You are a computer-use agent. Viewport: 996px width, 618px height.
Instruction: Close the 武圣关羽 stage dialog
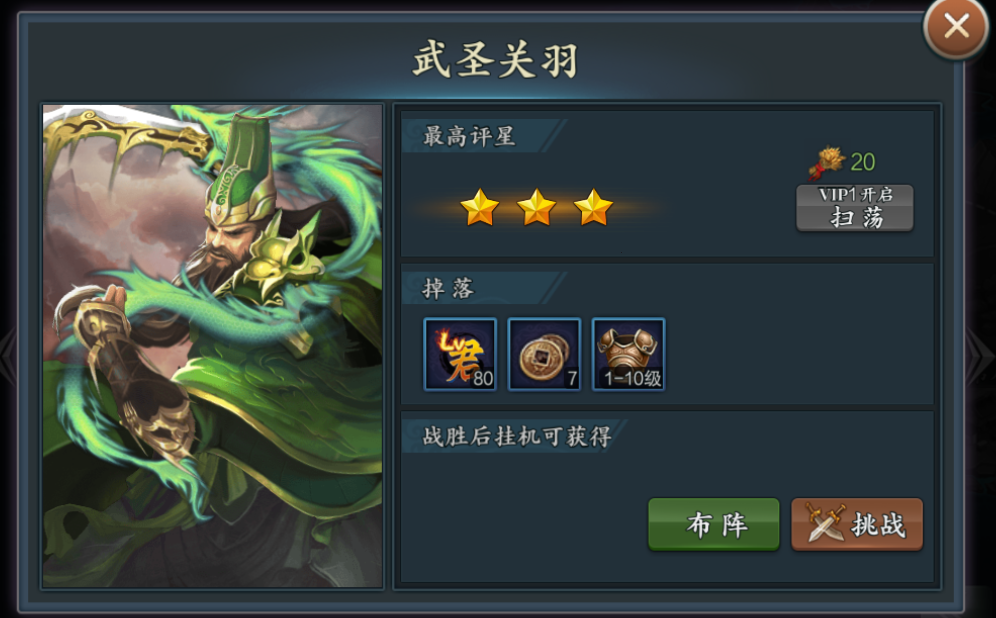955,27
